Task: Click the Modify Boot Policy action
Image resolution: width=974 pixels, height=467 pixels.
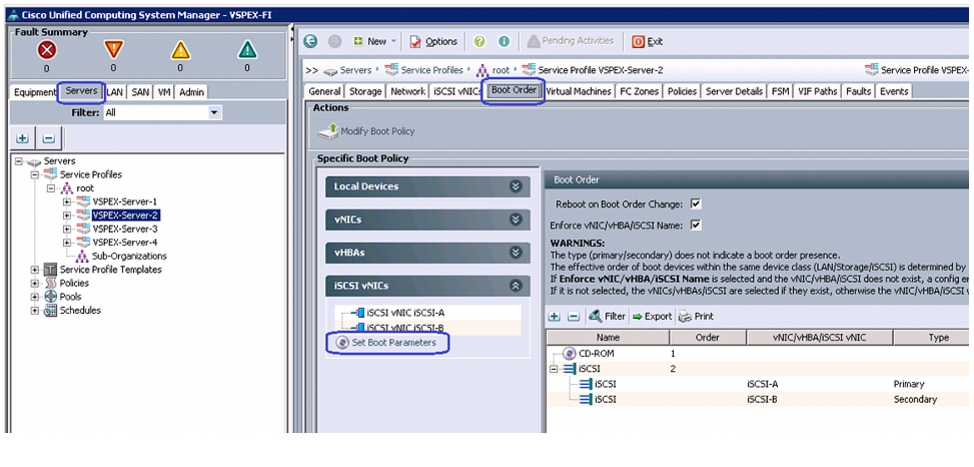Action: coord(366,131)
